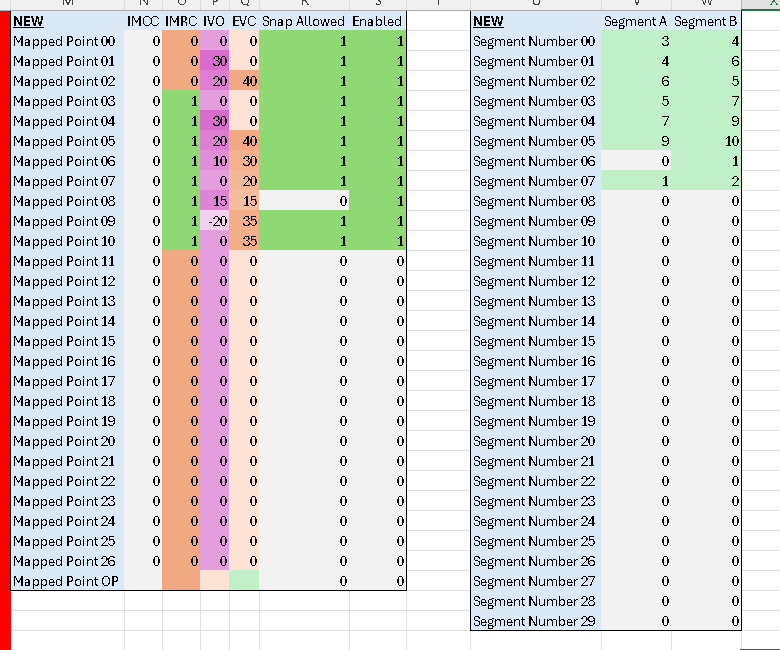The height and width of the screenshot is (650, 780).
Task: Click the IMRC cell for Mapped Point 03
Action: tap(181, 101)
